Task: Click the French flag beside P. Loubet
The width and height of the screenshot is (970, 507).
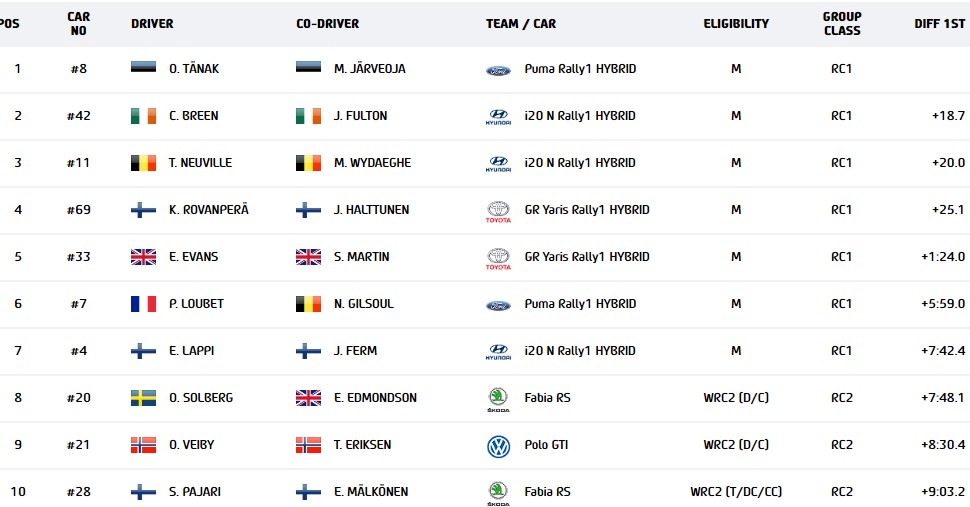Action: pos(143,304)
